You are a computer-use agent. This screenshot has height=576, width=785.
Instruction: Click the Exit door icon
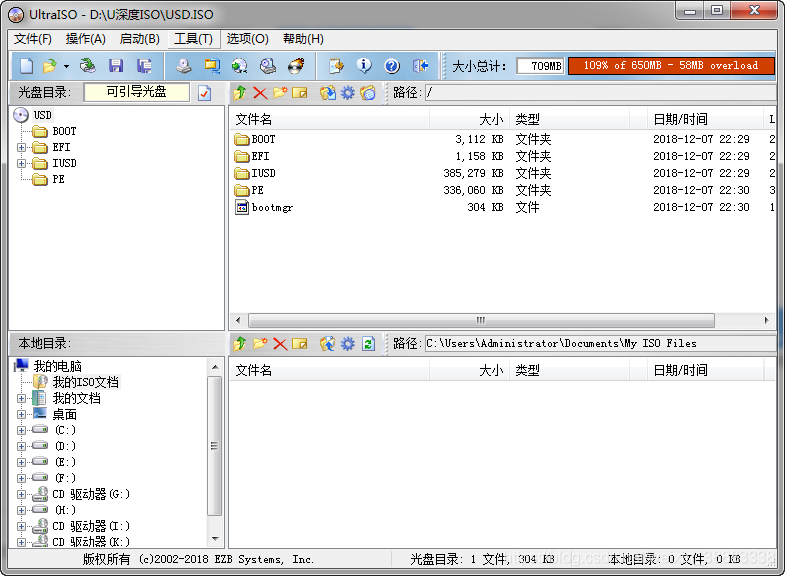(x=420, y=66)
